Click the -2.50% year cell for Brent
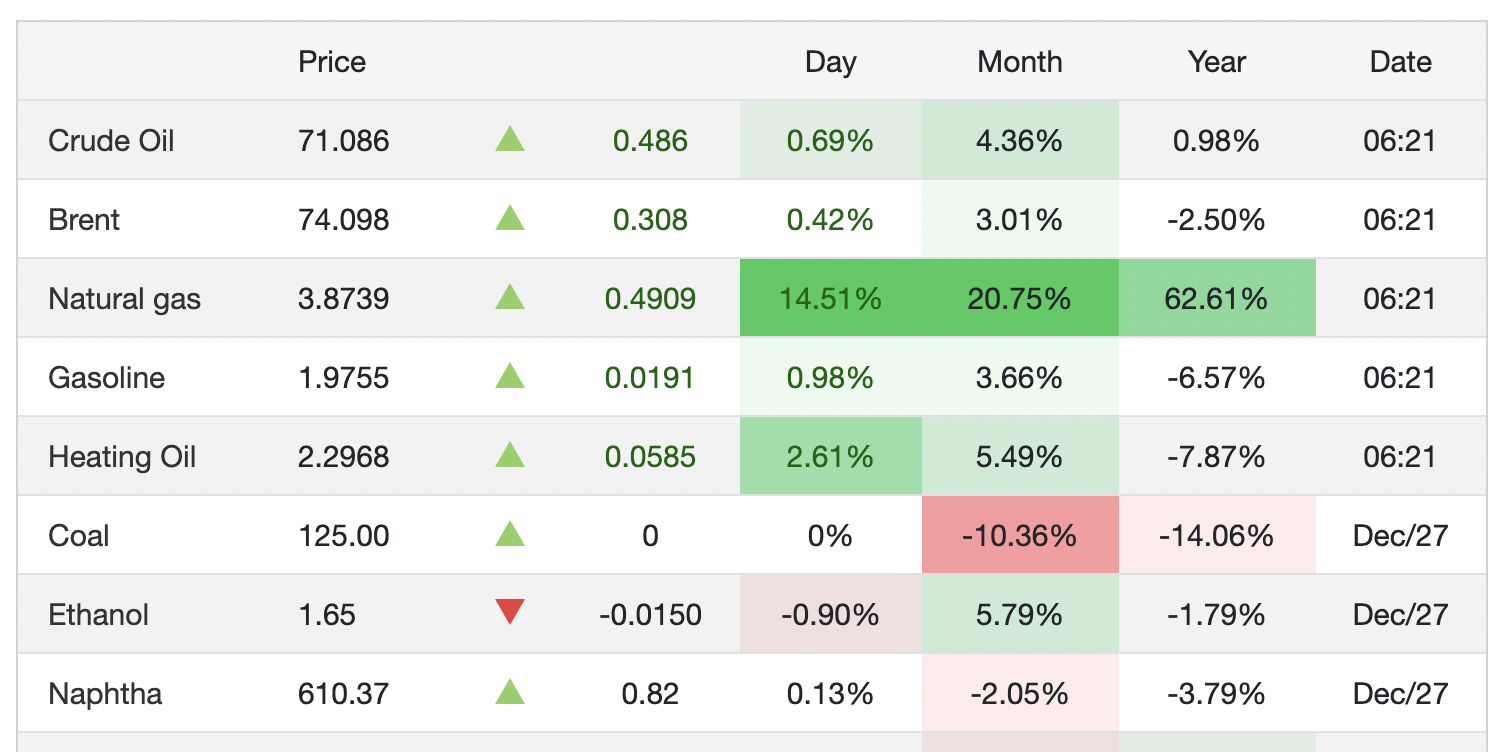Screen dimensions: 1500x752 pos(1217,219)
